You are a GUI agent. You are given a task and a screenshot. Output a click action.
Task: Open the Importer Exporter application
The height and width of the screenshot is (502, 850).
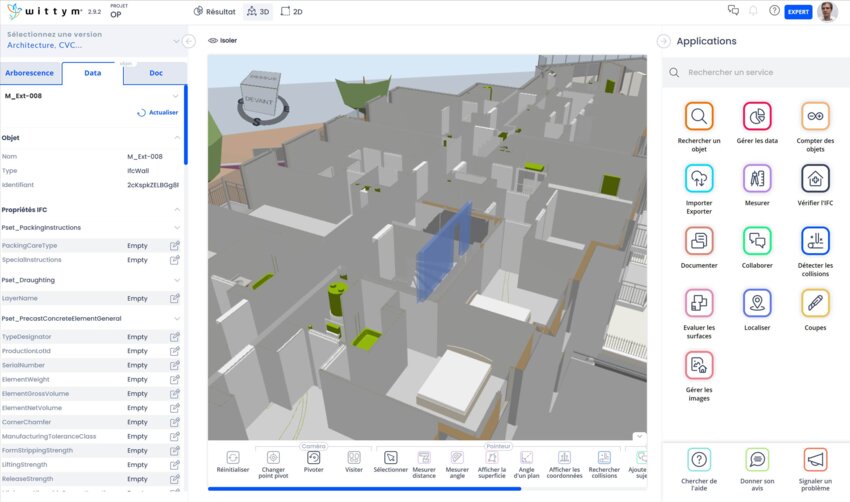(699, 179)
